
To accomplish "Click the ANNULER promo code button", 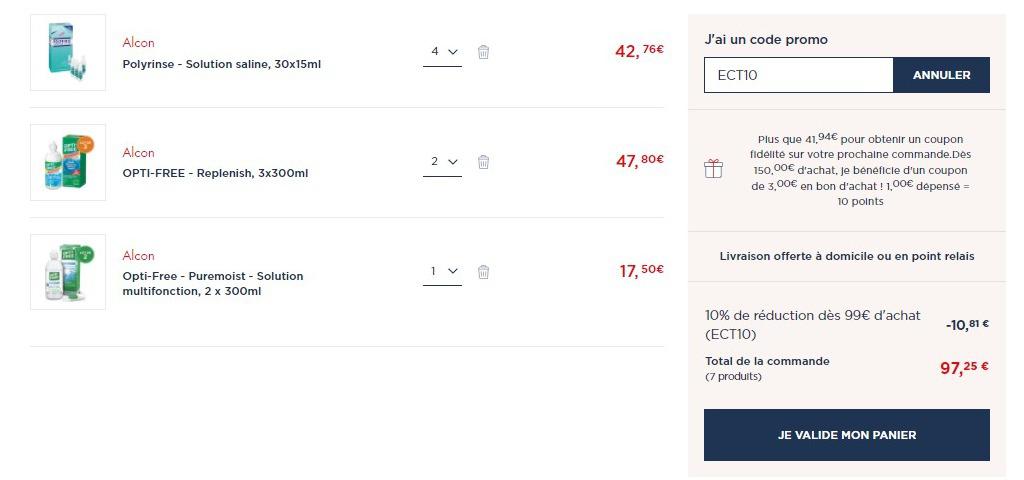I will click(941, 75).
